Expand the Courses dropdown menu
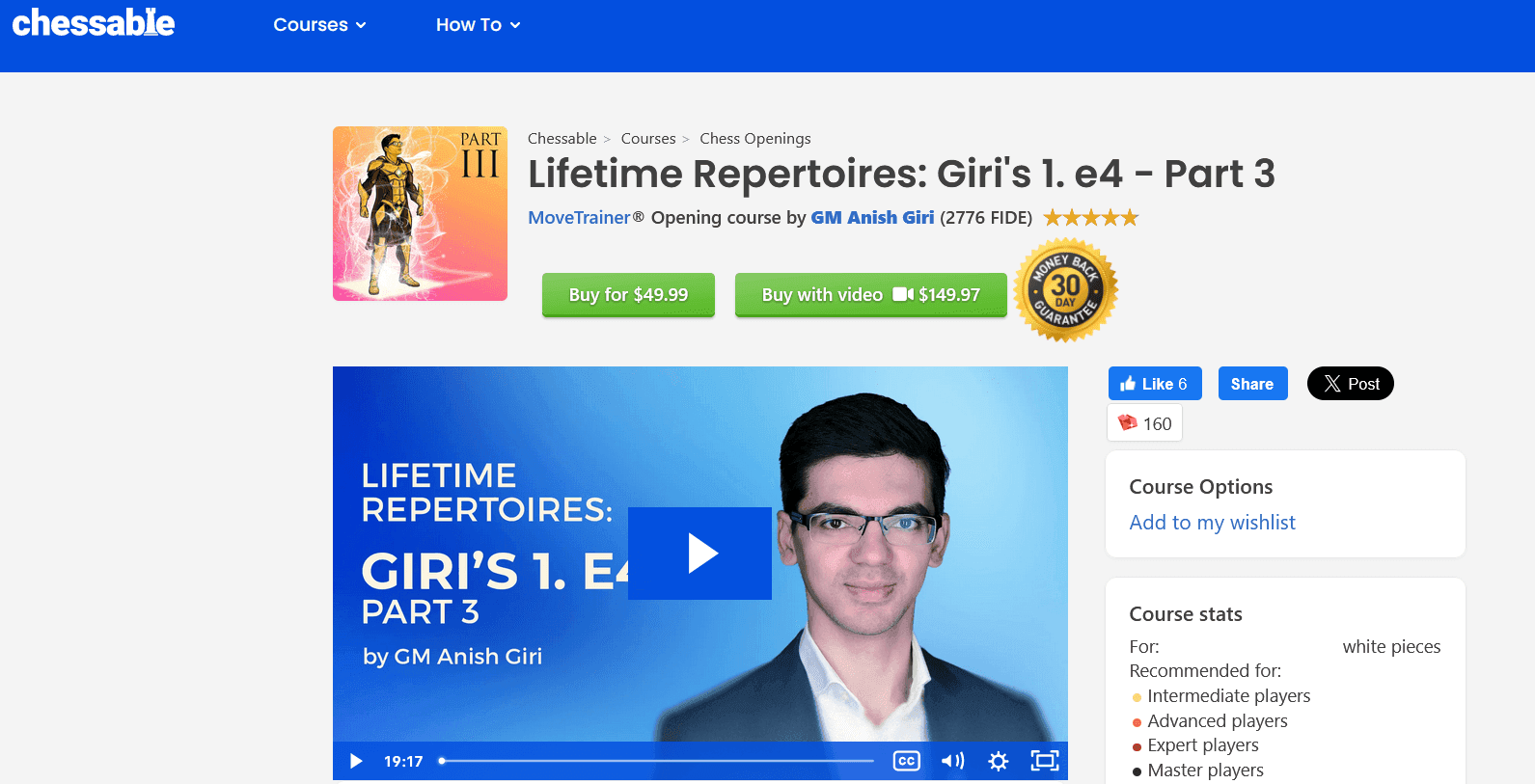This screenshot has width=1535, height=784. point(319,25)
